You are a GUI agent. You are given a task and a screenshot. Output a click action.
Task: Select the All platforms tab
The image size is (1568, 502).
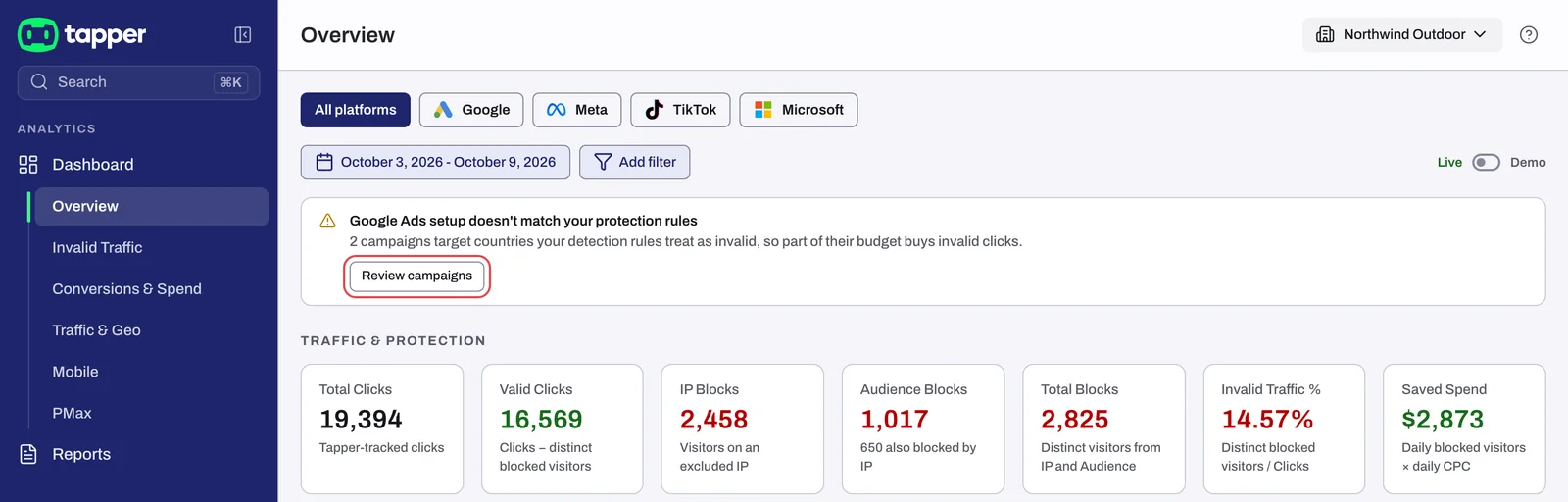(x=356, y=110)
